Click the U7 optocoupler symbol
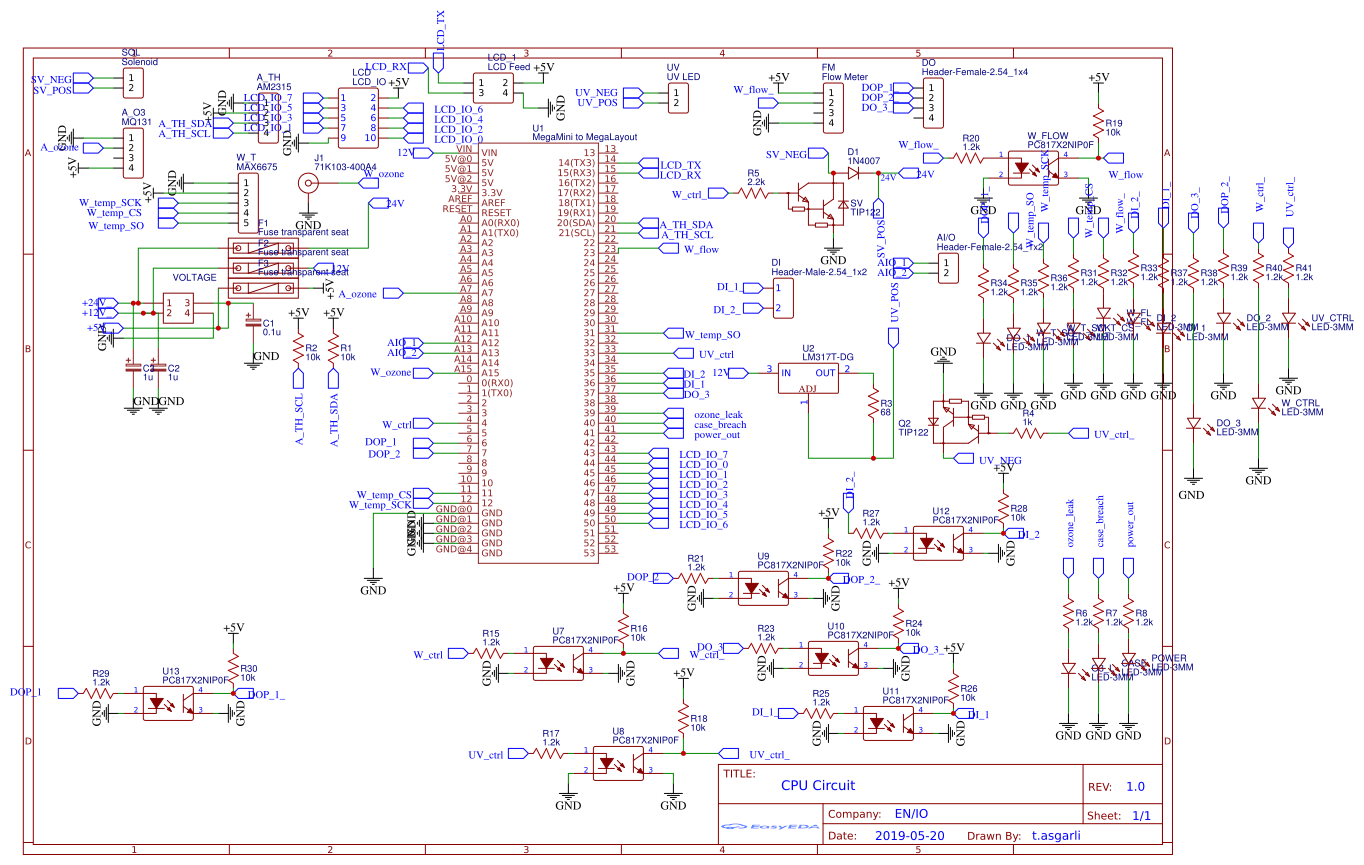 click(x=558, y=662)
